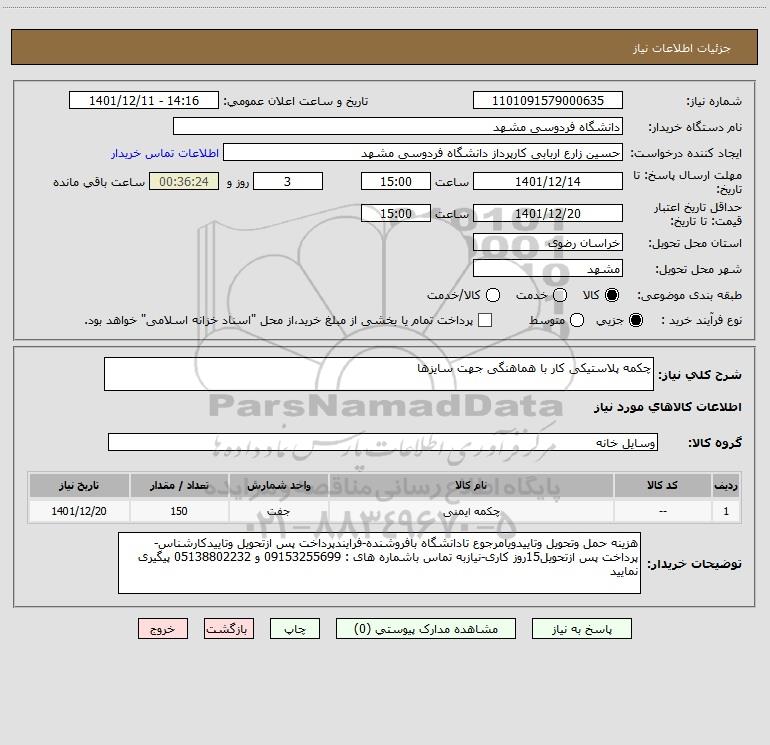The width and height of the screenshot is (770, 745).
Task: Click the remaining time 00:36:24 field
Action: (x=184, y=181)
